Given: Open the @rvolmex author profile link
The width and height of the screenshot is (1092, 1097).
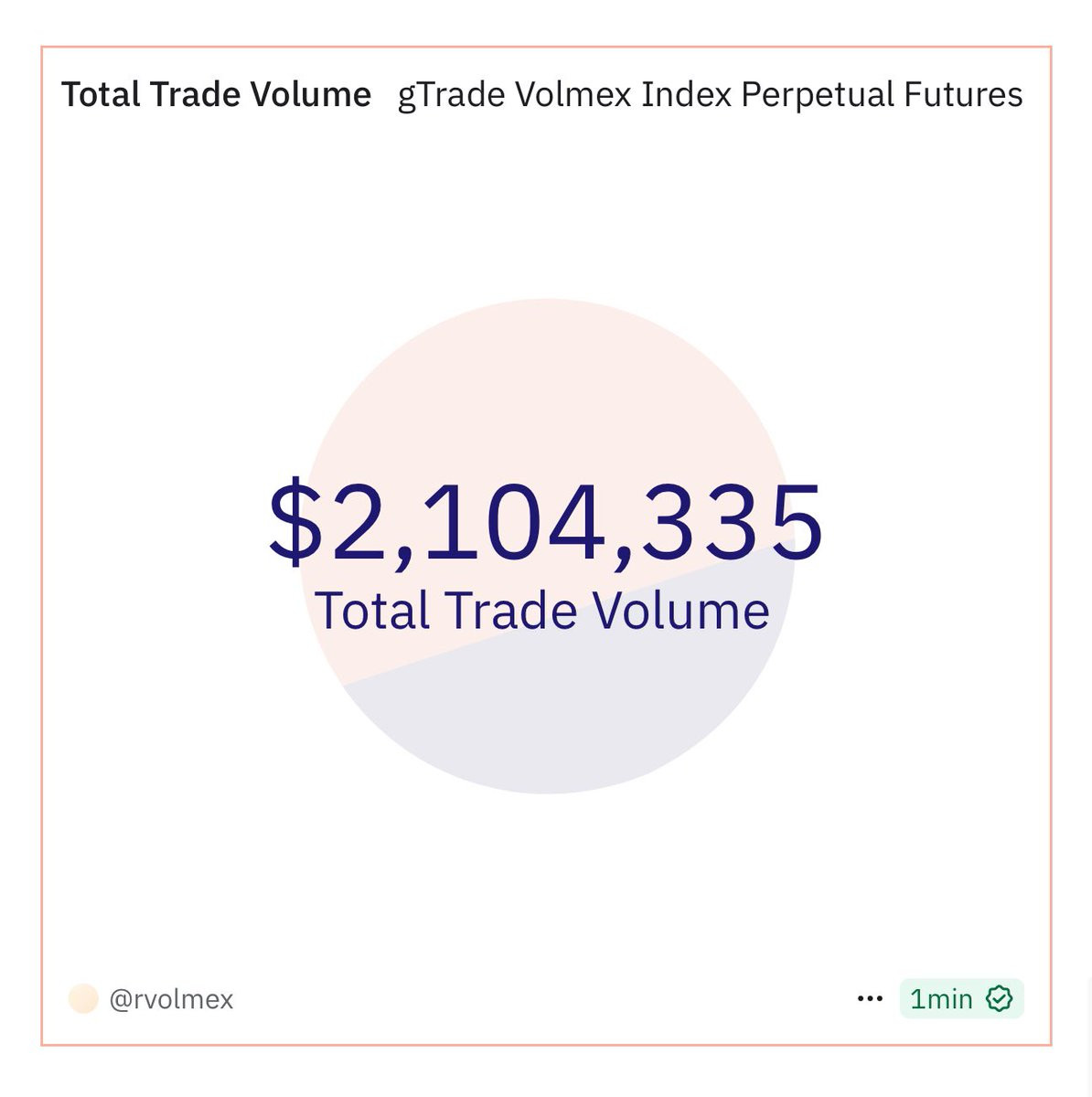Looking at the screenshot, I should (x=171, y=999).
